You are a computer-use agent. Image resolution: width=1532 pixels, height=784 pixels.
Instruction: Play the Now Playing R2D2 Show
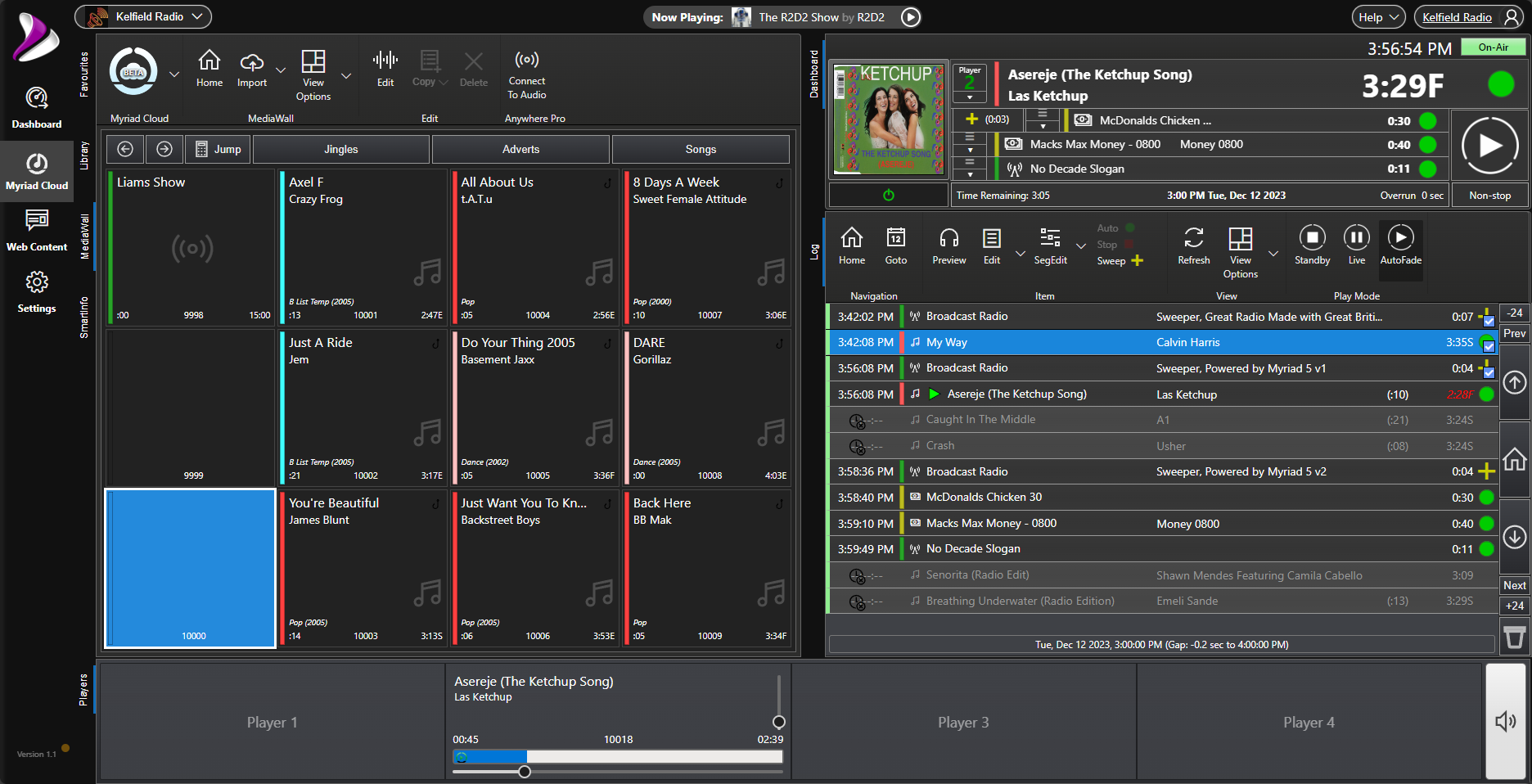point(911,16)
